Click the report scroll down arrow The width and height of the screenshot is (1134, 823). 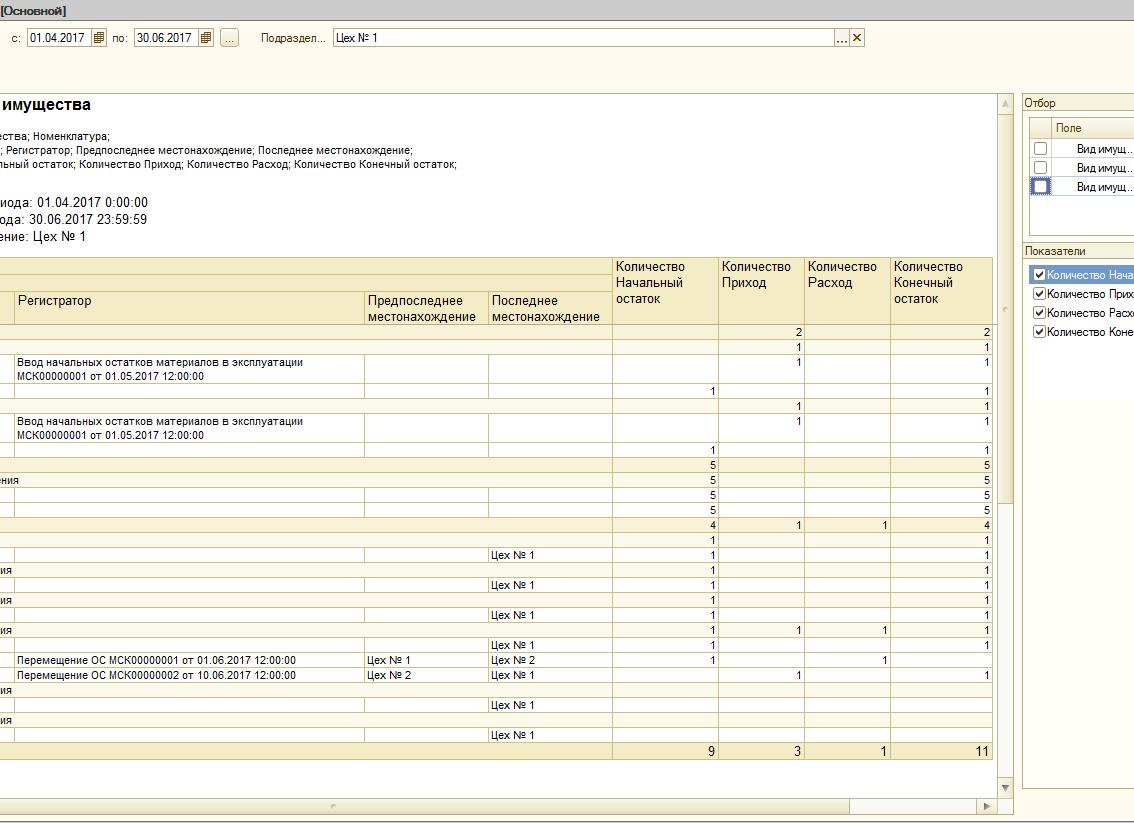(x=1005, y=788)
